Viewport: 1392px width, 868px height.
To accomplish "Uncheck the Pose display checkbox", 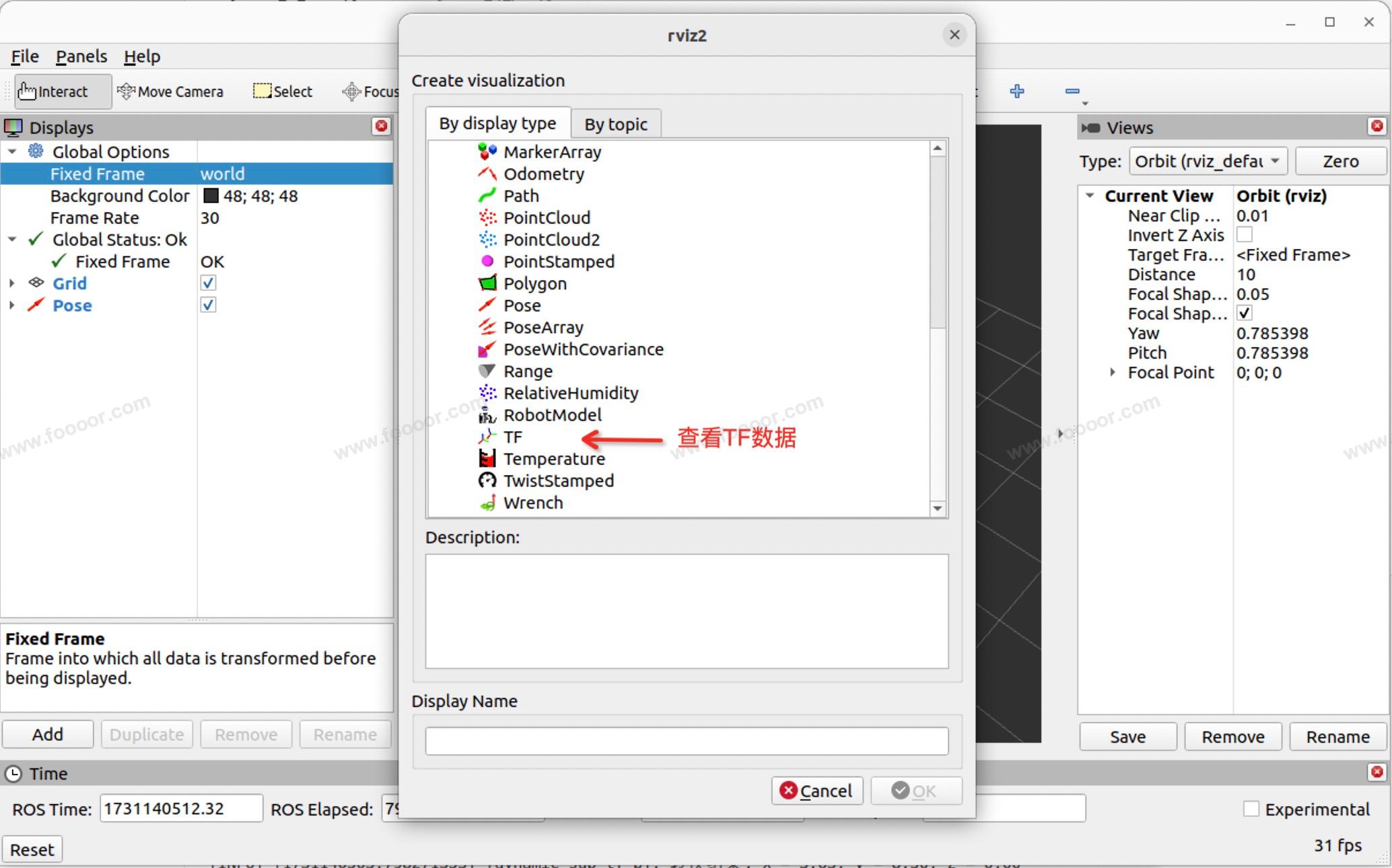I will [209, 305].
